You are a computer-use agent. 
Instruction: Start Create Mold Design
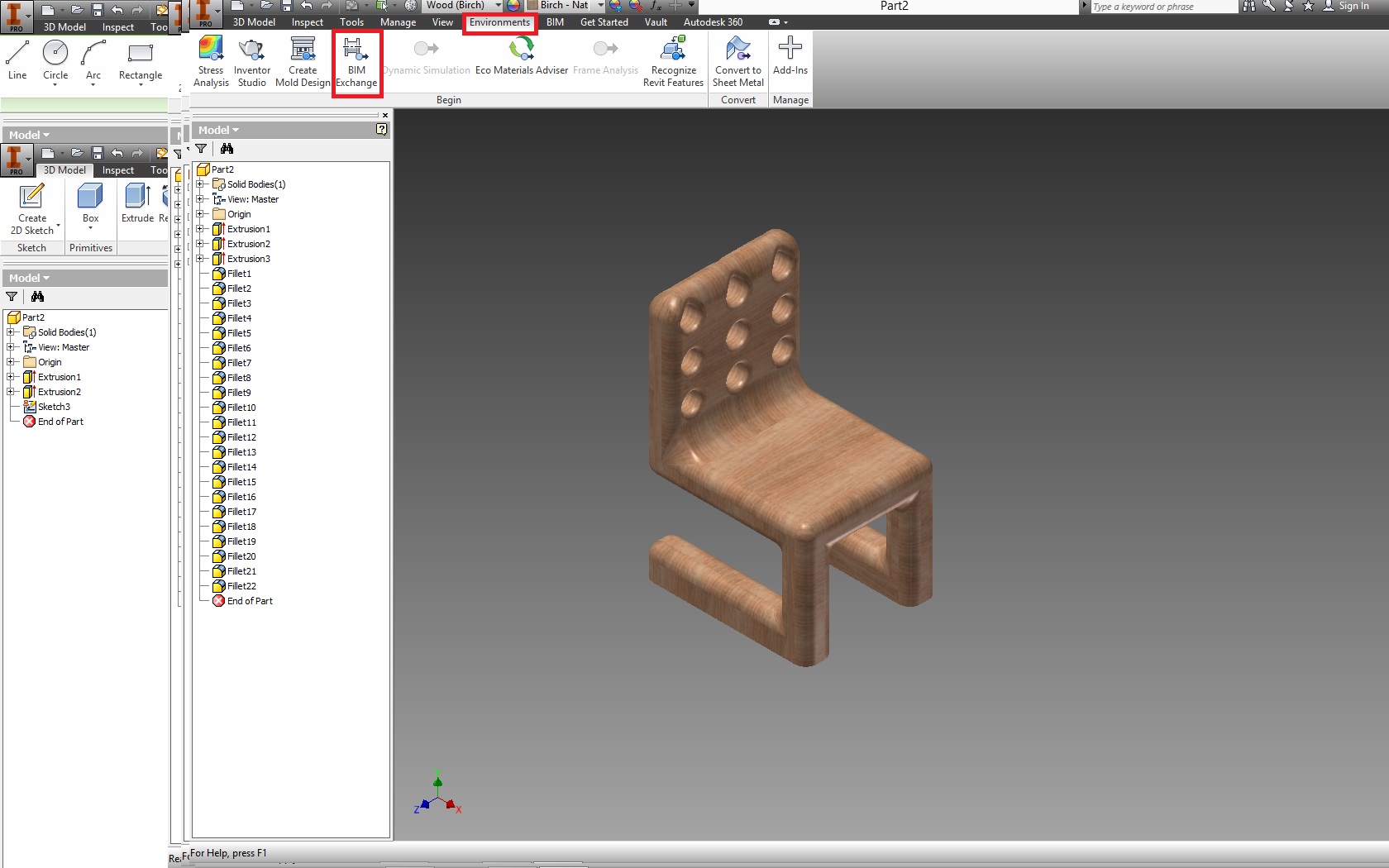(303, 61)
